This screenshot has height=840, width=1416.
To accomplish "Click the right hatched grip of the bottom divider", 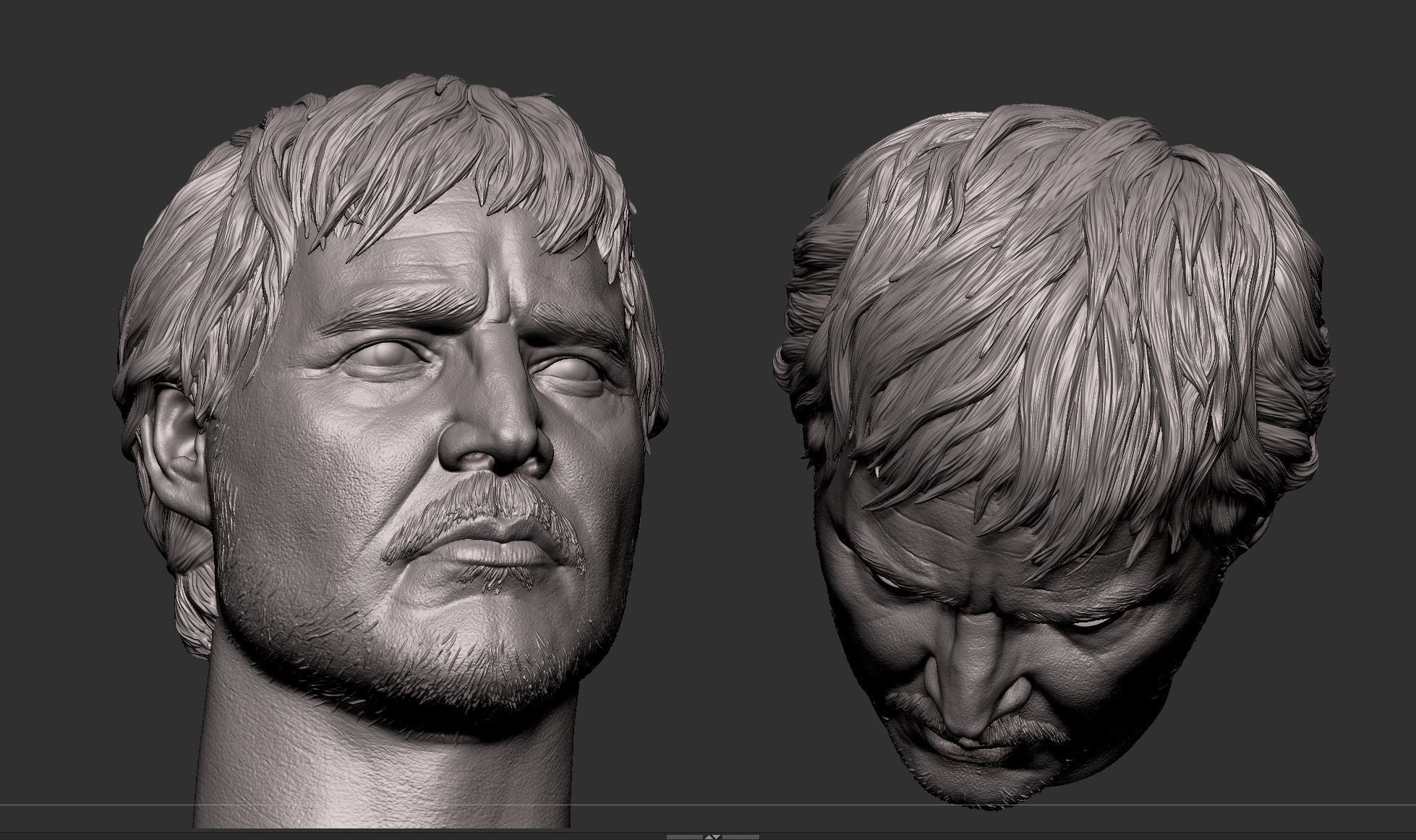I will coord(741,837).
